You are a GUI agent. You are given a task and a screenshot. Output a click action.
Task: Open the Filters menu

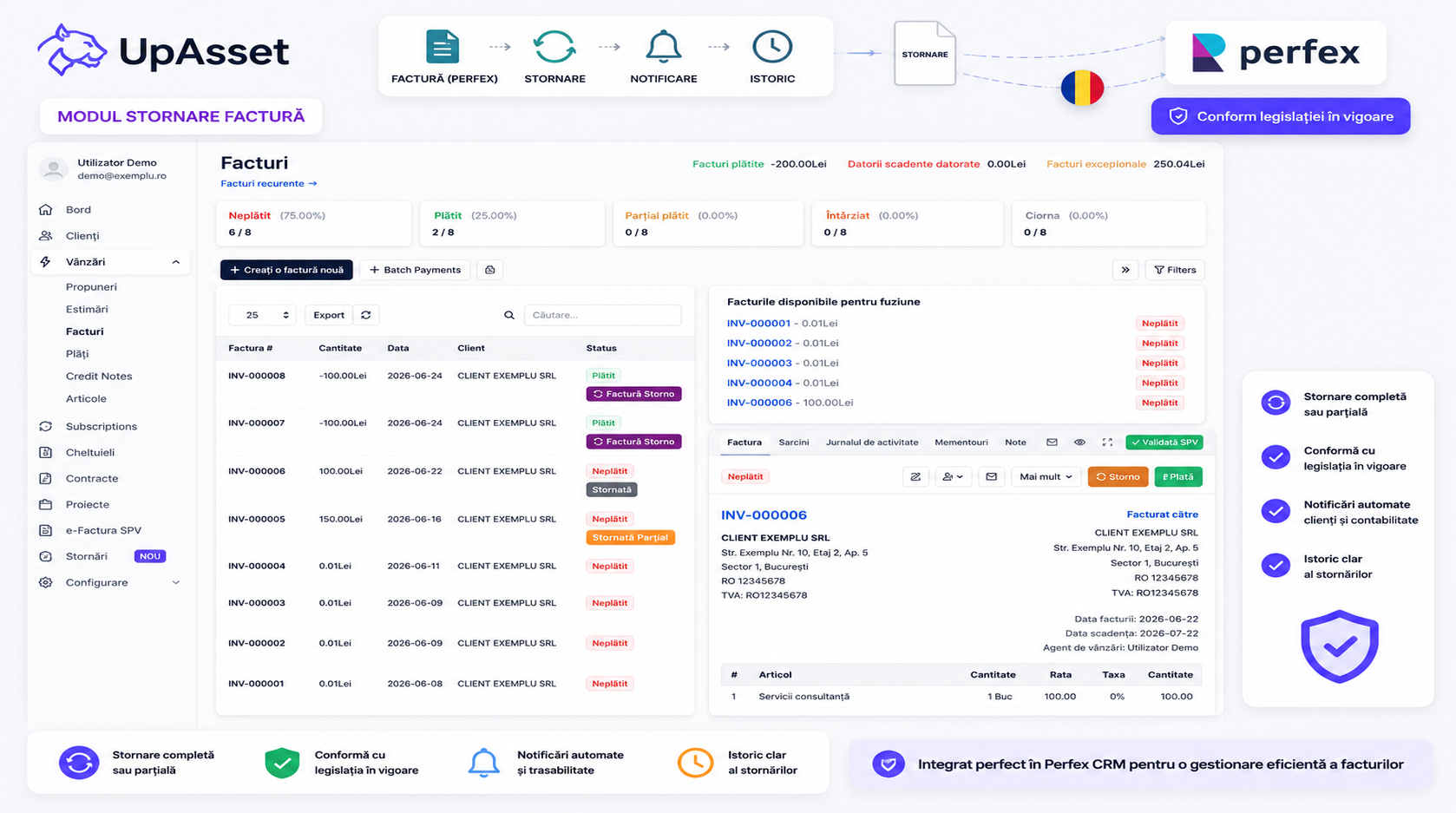1175,270
